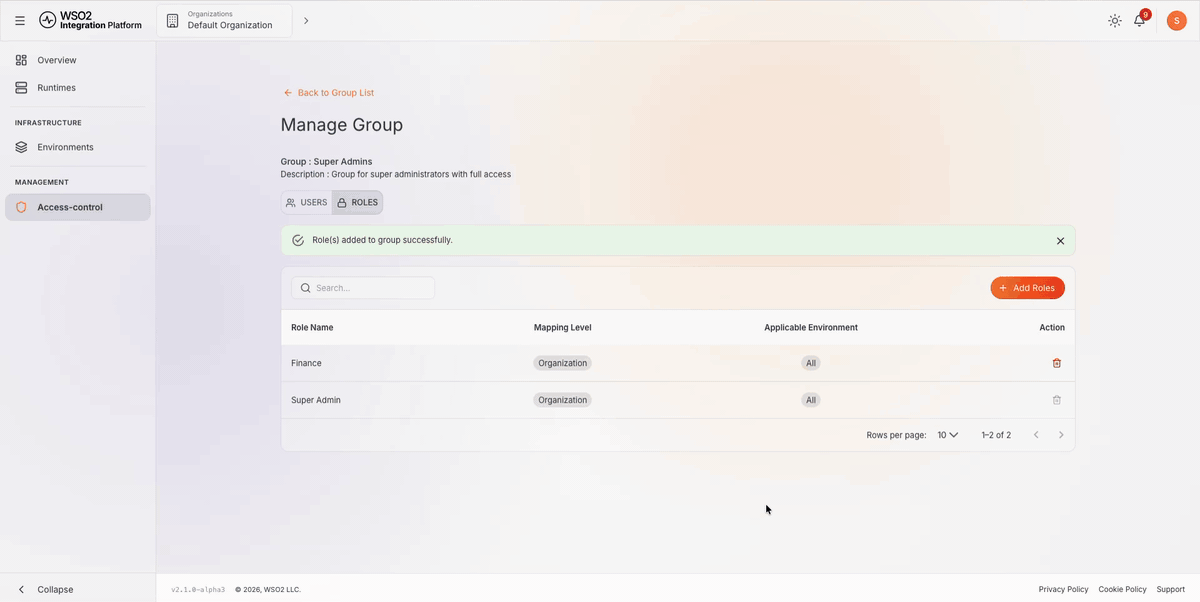Open the user avatar menu
Screen dimensions: 1200x602
pos(1177,20)
